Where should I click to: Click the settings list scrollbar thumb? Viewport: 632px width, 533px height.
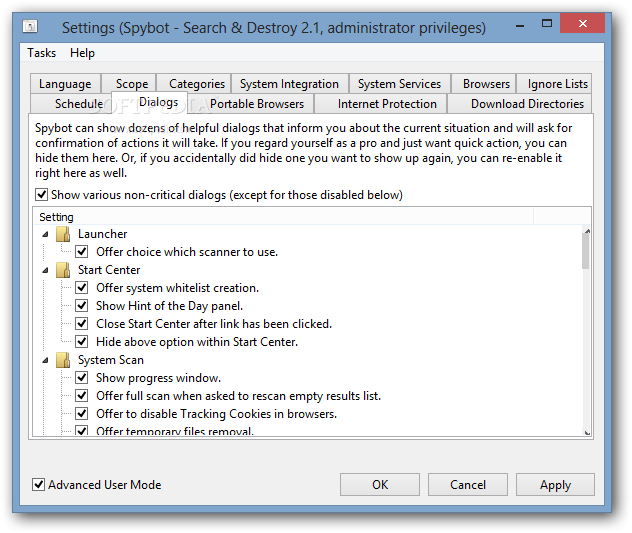pyautogui.click(x=586, y=250)
